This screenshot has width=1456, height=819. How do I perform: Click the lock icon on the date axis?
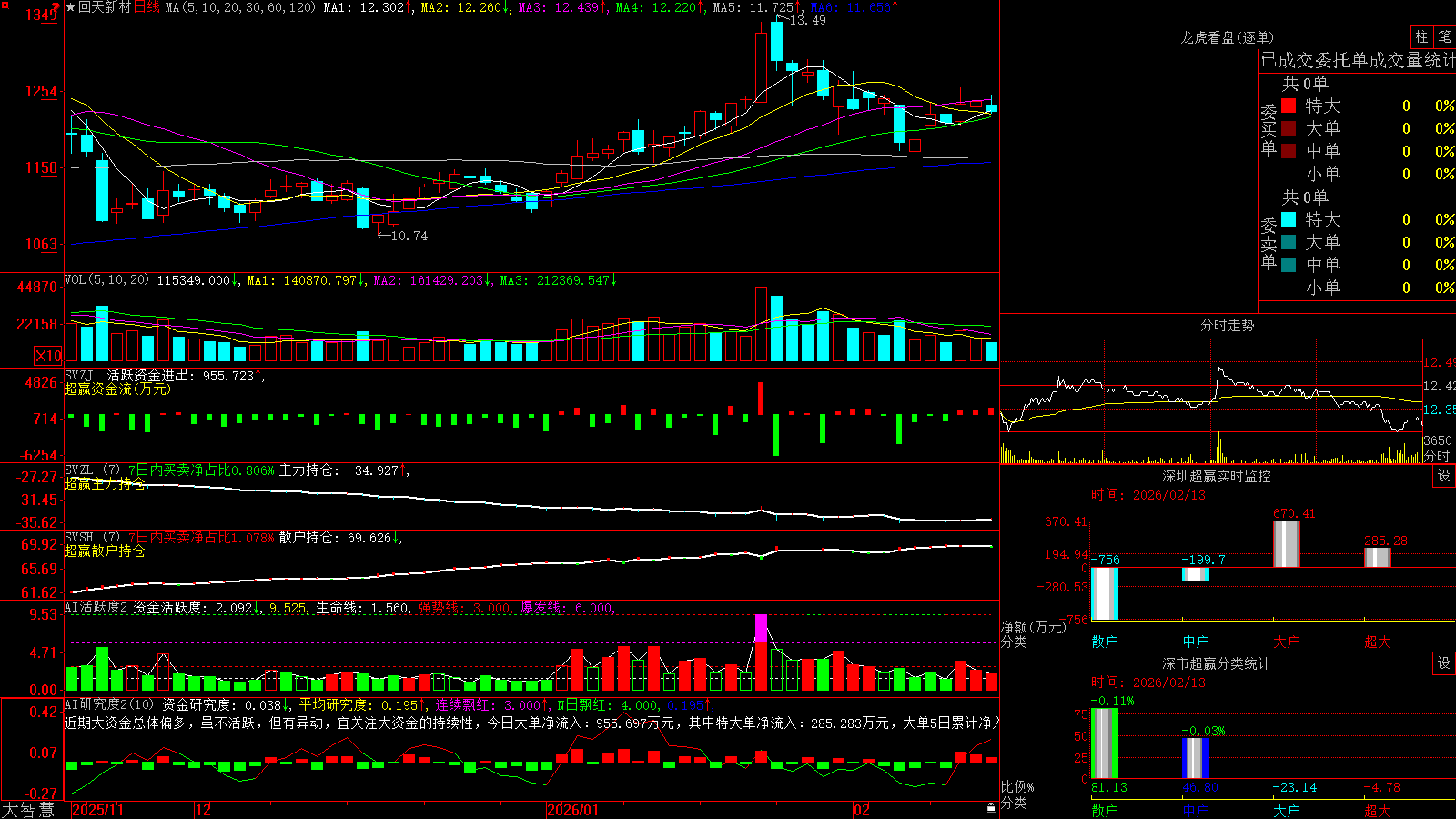(991, 807)
